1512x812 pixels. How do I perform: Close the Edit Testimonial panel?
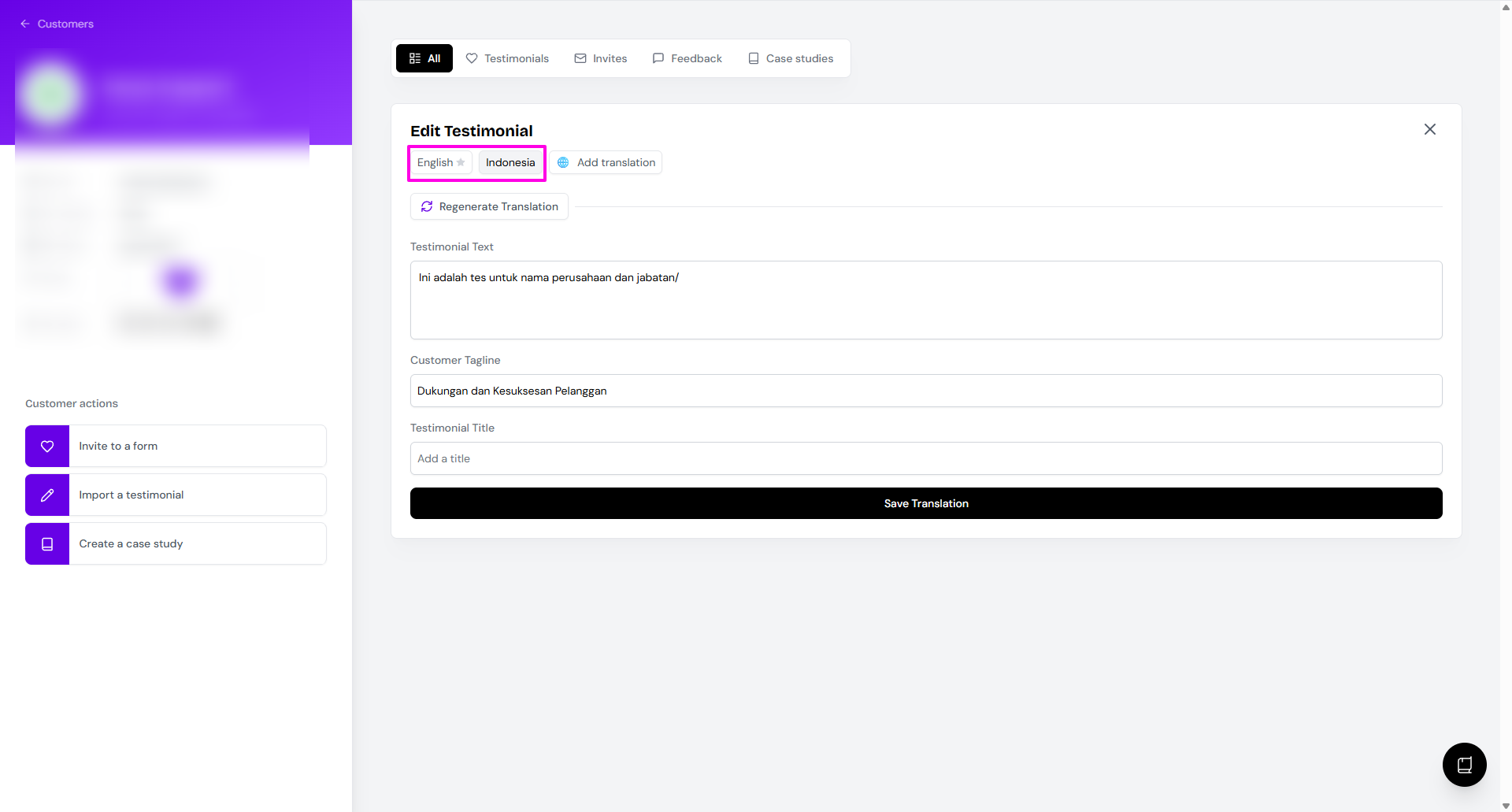point(1429,130)
